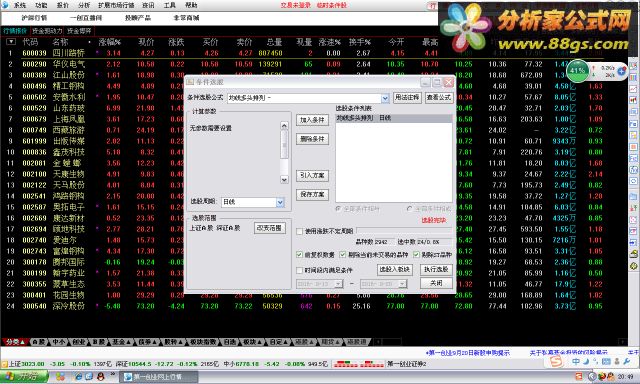The height and width of the screenshot is (384, 640).
Task: Select the 全部条件相与 radio button
Action: (x=338, y=209)
